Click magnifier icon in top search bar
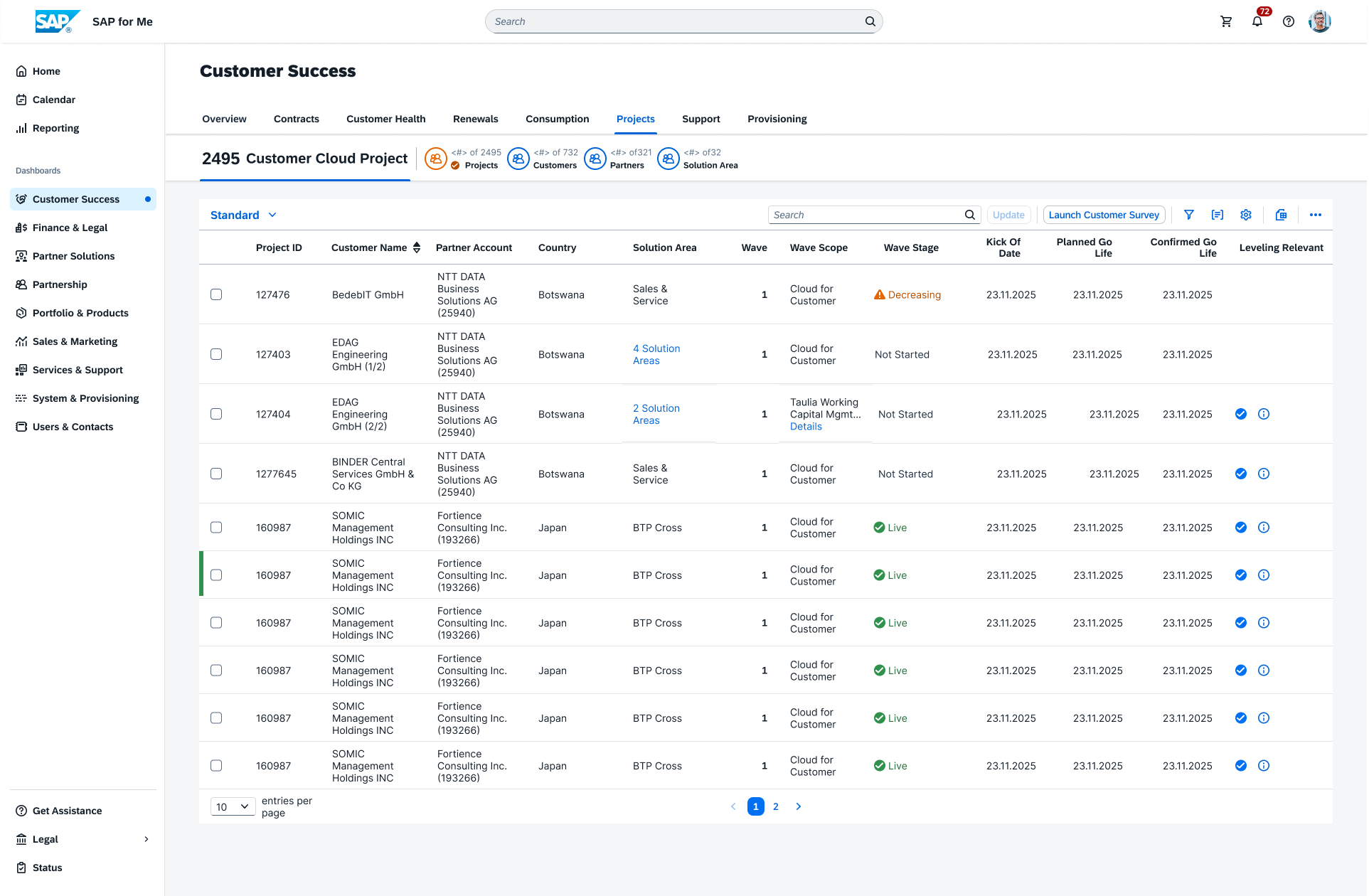Viewport: 1369px width, 896px height. pos(870,21)
